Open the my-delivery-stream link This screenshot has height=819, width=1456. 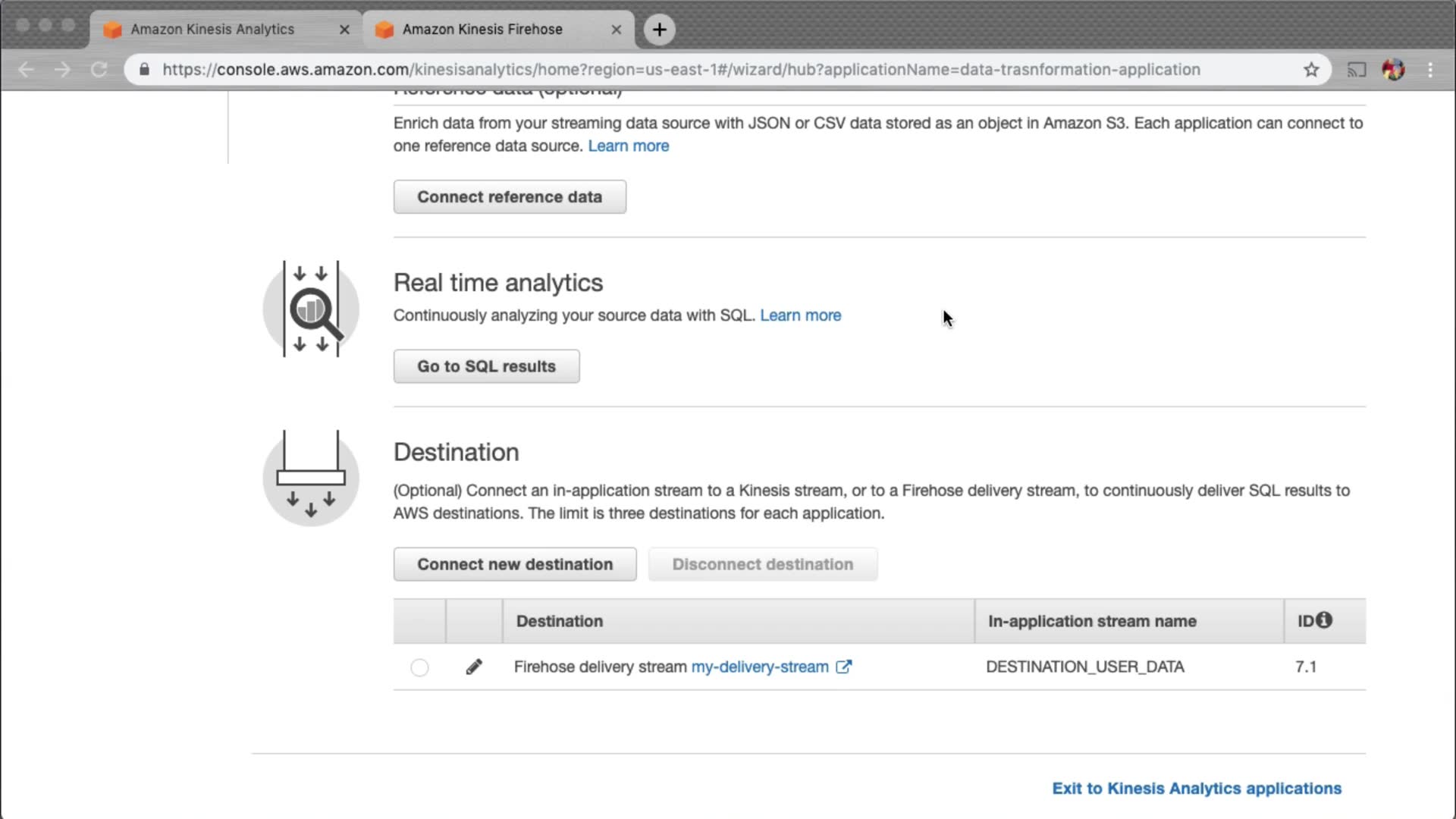(x=759, y=667)
